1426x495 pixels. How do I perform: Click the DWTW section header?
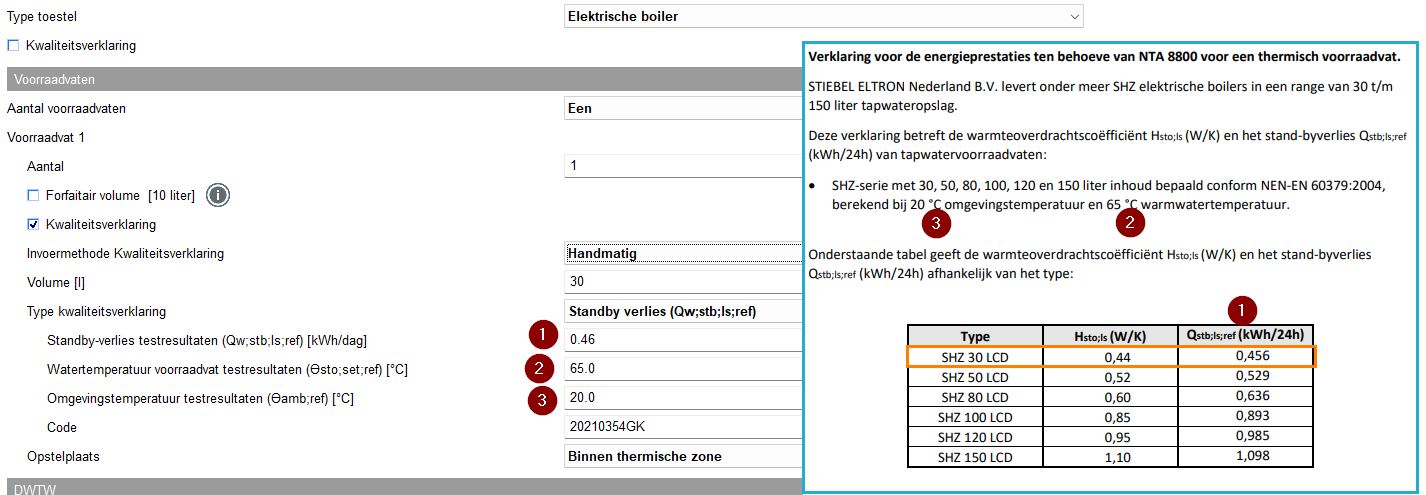pyautogui.click(x=404, y=487)
